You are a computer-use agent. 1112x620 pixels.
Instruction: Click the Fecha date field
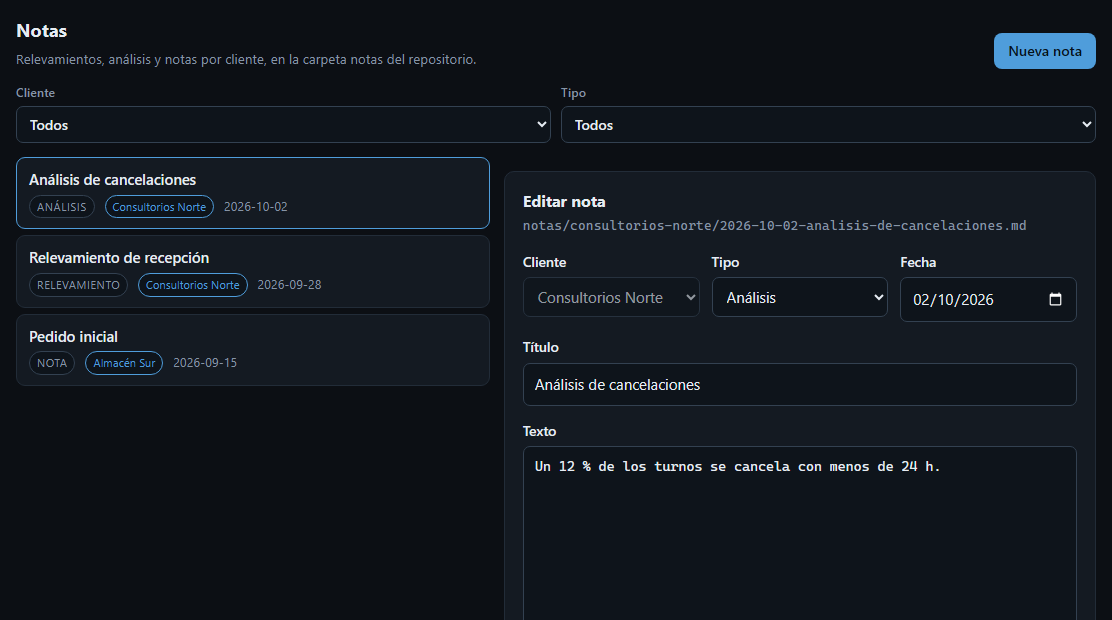click(x=988, y=299)
